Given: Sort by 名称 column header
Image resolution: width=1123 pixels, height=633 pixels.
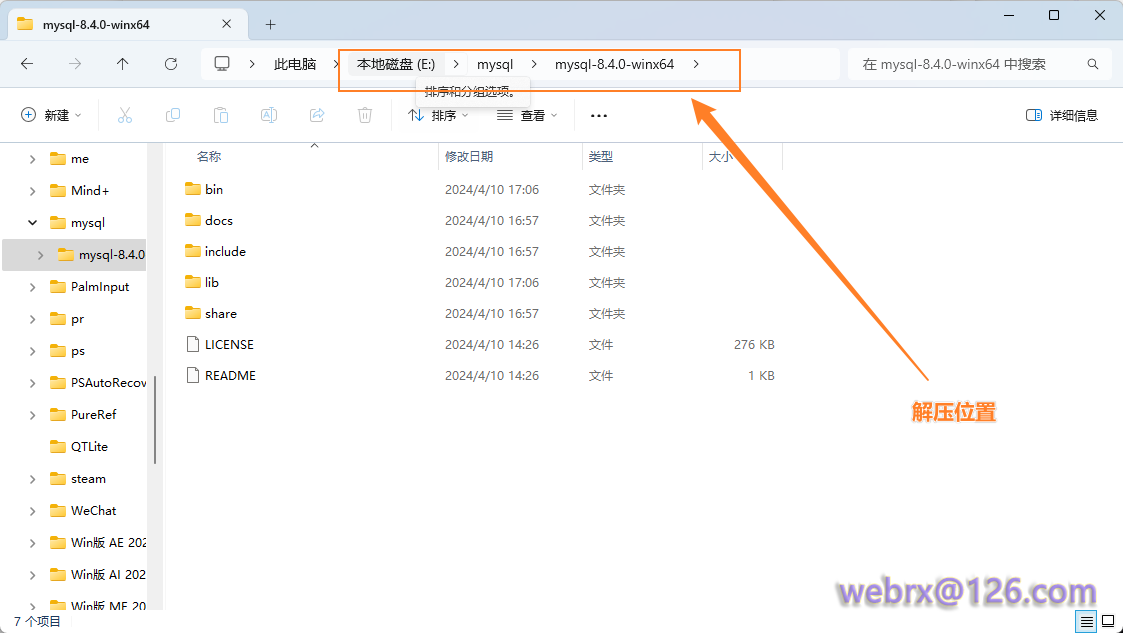Looking at the screenshot, I should 209,156.
